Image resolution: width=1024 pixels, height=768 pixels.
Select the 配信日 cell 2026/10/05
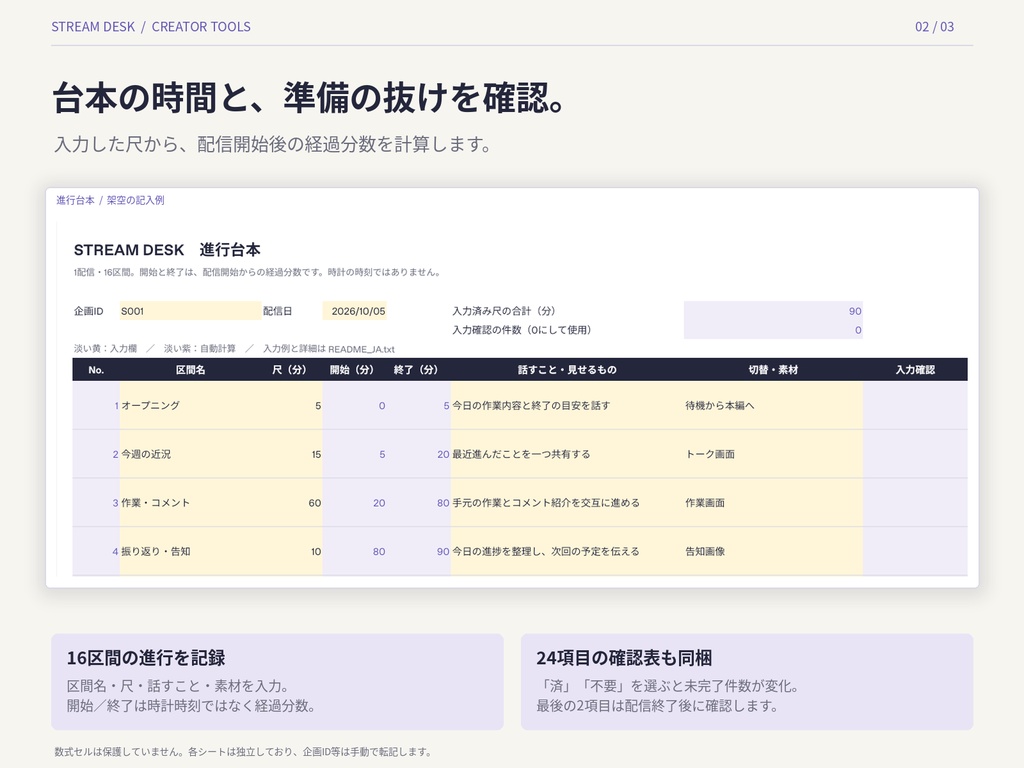(355, 311)
